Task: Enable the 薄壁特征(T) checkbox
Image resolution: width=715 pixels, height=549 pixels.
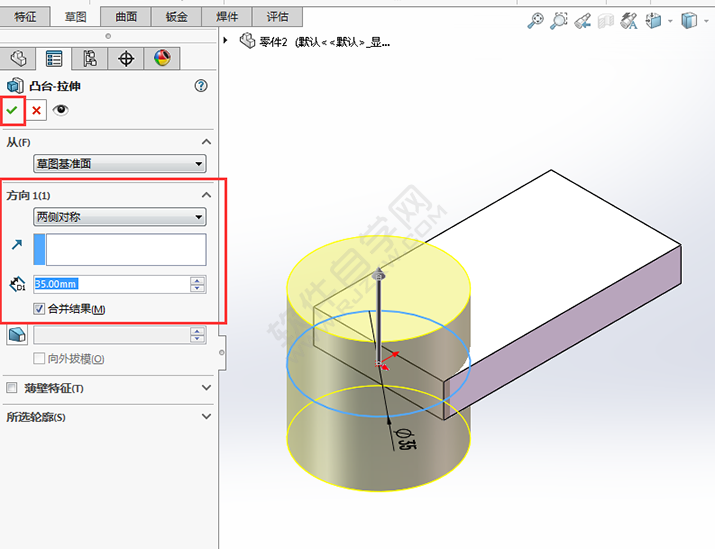Action: click(x=12, y=388)
